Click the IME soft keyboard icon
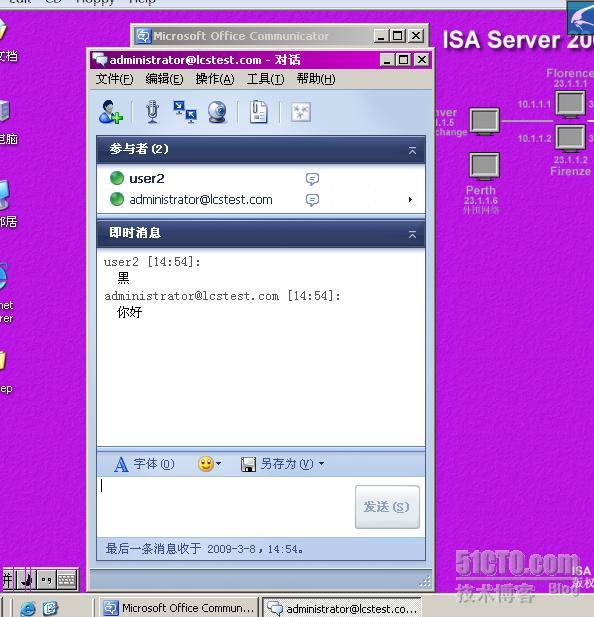The height and width of the screenshot is (617, 594). pos(66,580)
